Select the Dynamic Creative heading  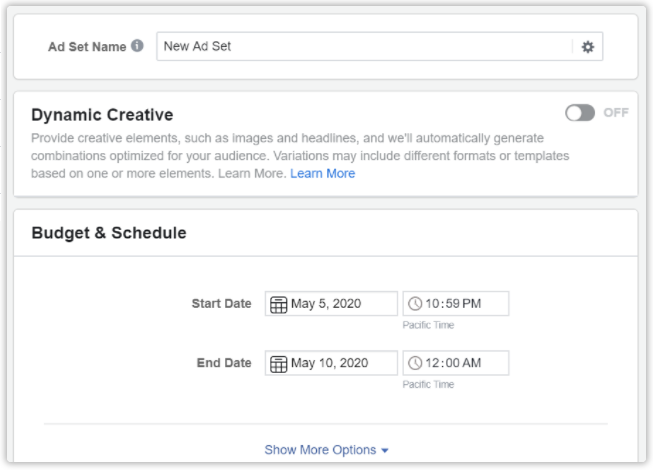pyautogui.click(x=102, y=115)
